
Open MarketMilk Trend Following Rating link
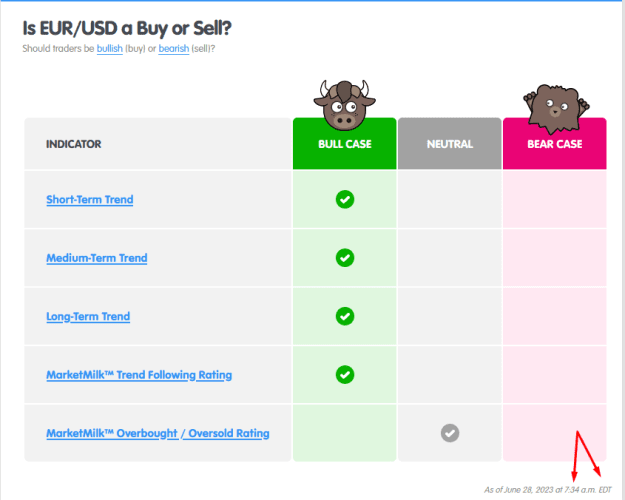tap(139, 375)
